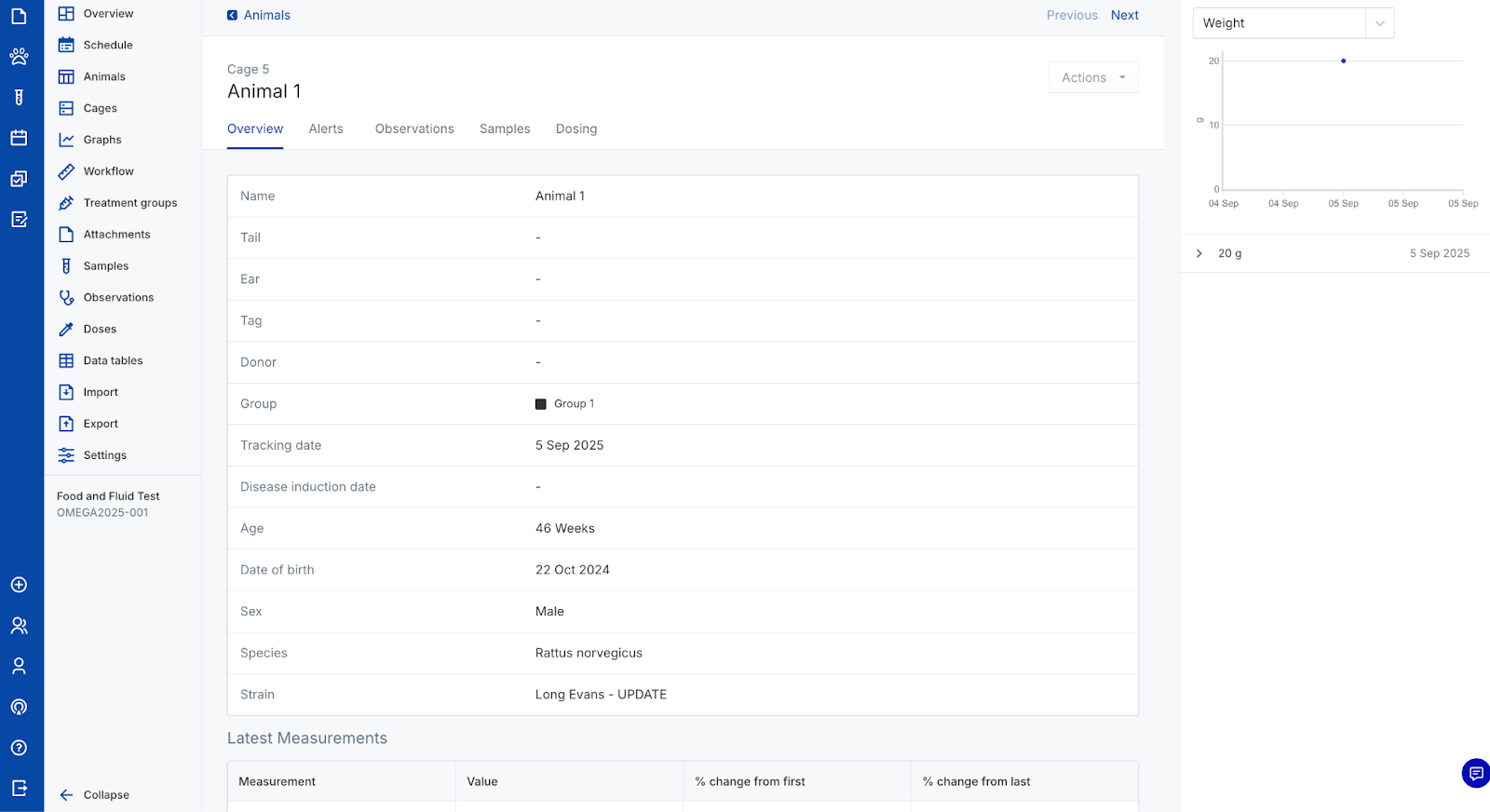Click the weight data point on chart
The image size is (1490, 812).
point(1343,61)
